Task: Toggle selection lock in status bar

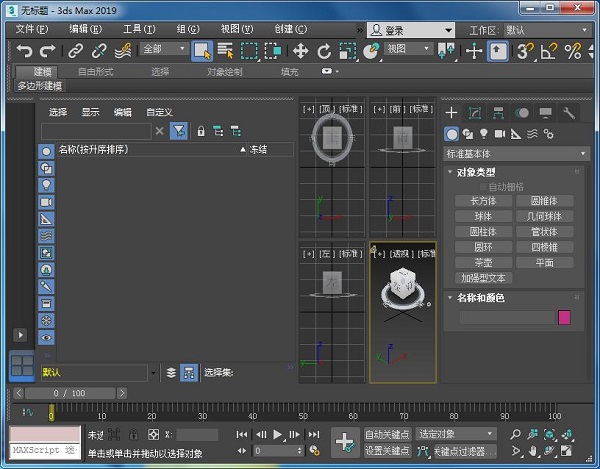Action: (x=135, y=435)
